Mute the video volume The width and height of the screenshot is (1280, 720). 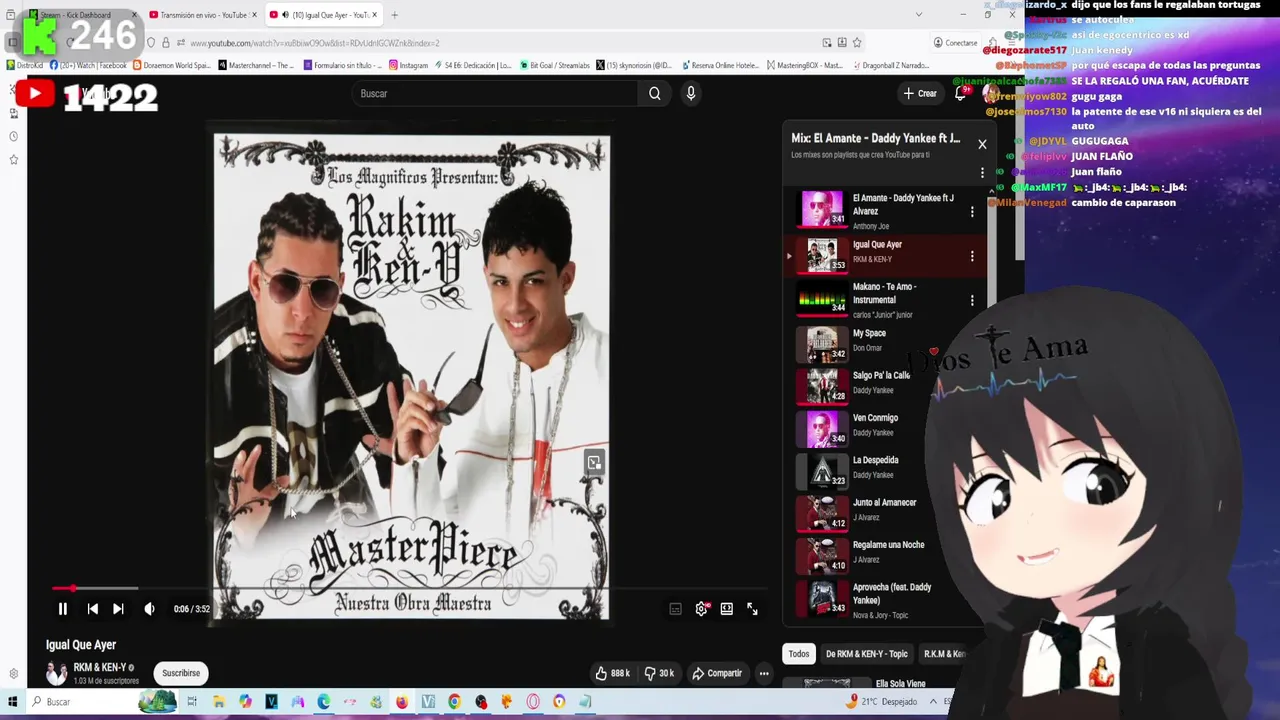point(149,608)
